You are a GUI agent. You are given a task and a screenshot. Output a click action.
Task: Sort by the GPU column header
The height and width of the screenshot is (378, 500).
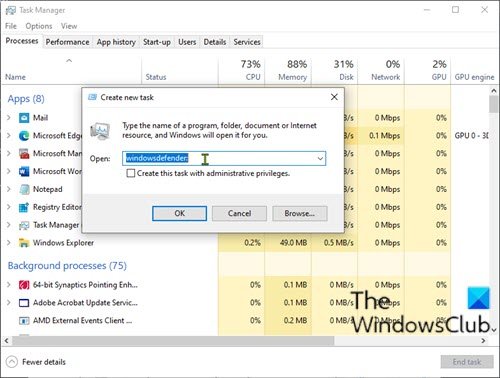(427, 70)
